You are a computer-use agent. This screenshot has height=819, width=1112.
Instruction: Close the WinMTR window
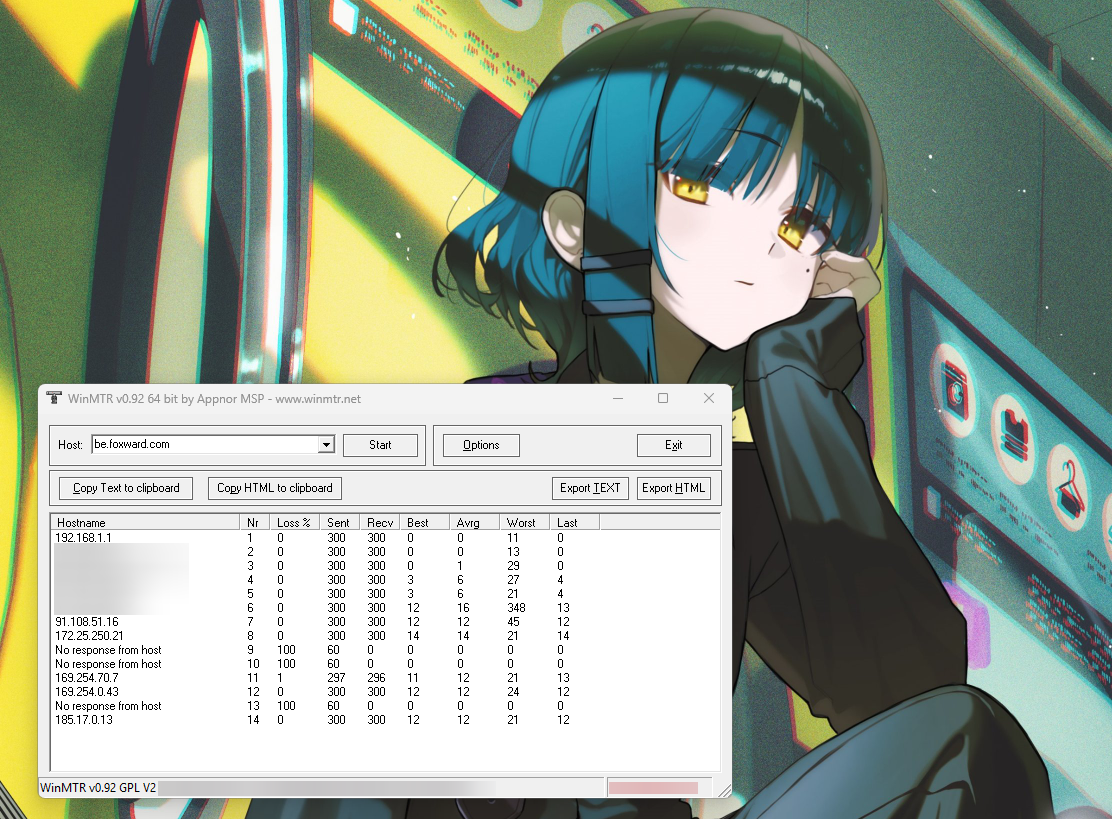tap(708, 399)
